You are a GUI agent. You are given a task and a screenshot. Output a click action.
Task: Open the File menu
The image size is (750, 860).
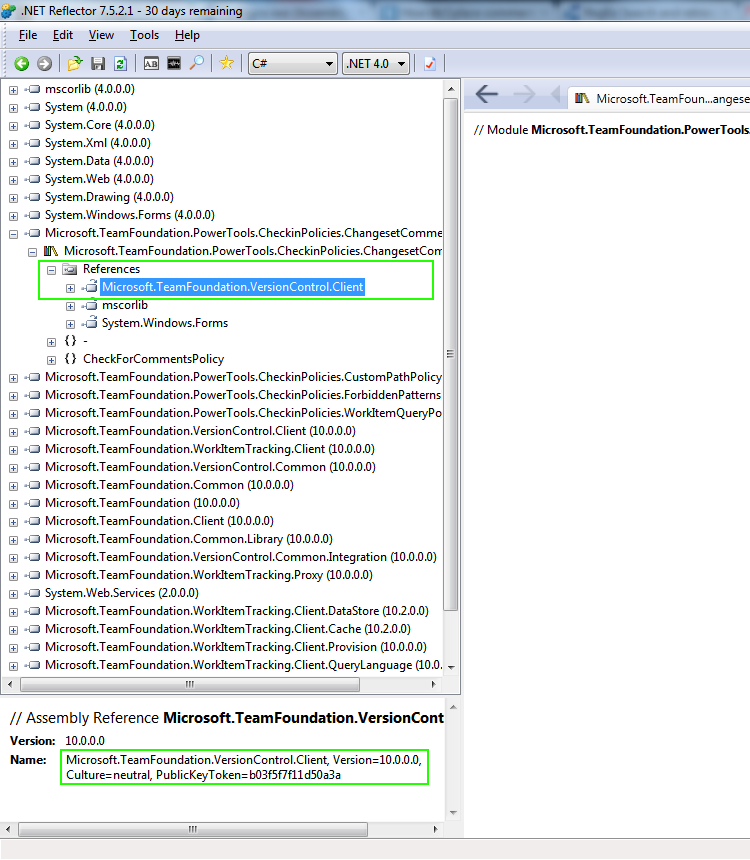pyautogui.click(x=28, y=35)
